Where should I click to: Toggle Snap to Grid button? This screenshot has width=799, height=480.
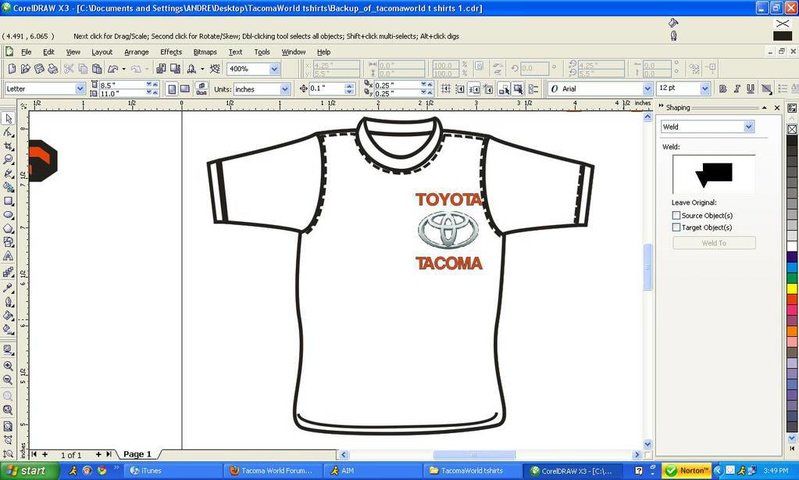click(x=446, y=89)
